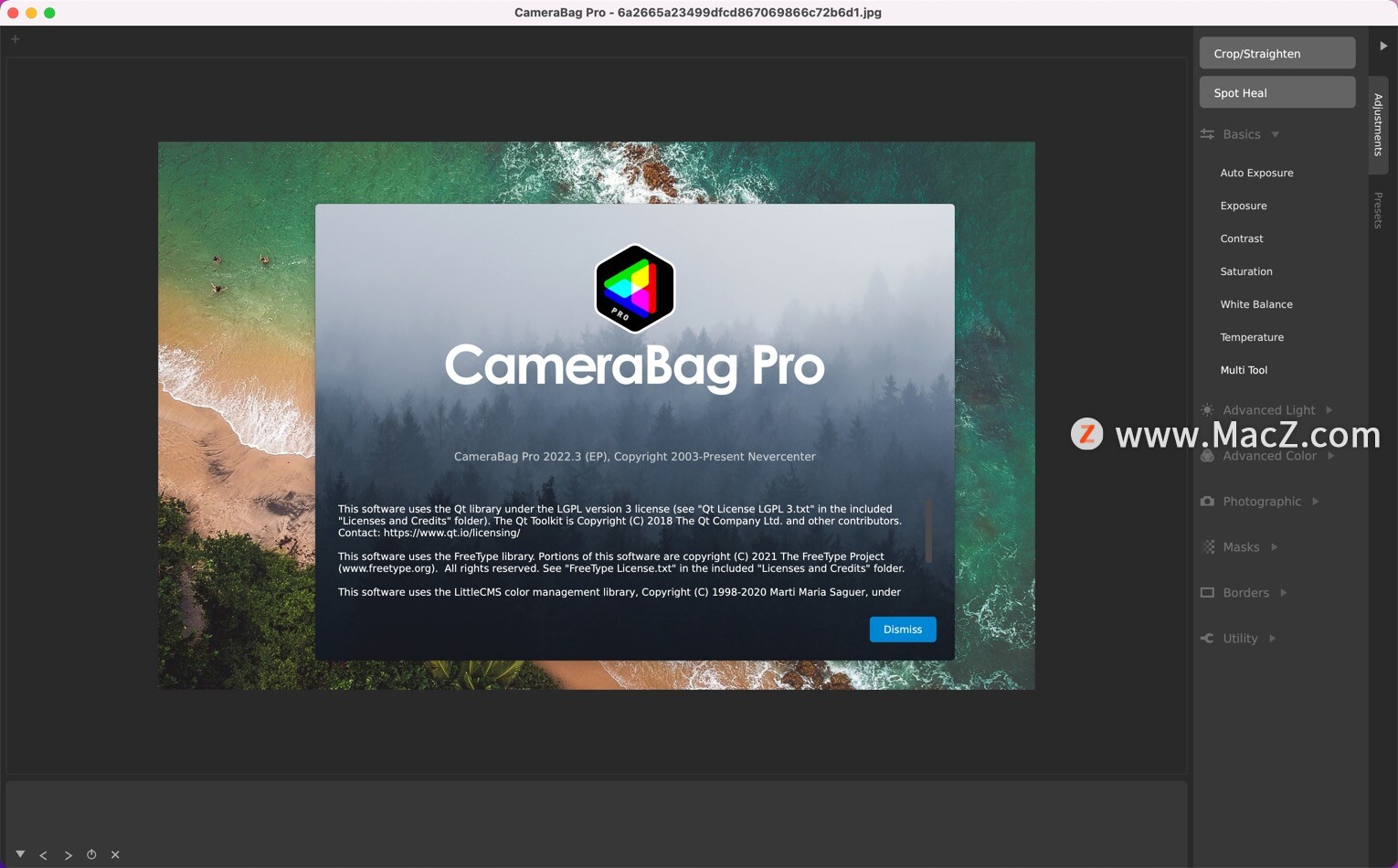Screen dimensions: 1398x868
Task: Click the Masks grid icon
Action: tap(1208, 546)
